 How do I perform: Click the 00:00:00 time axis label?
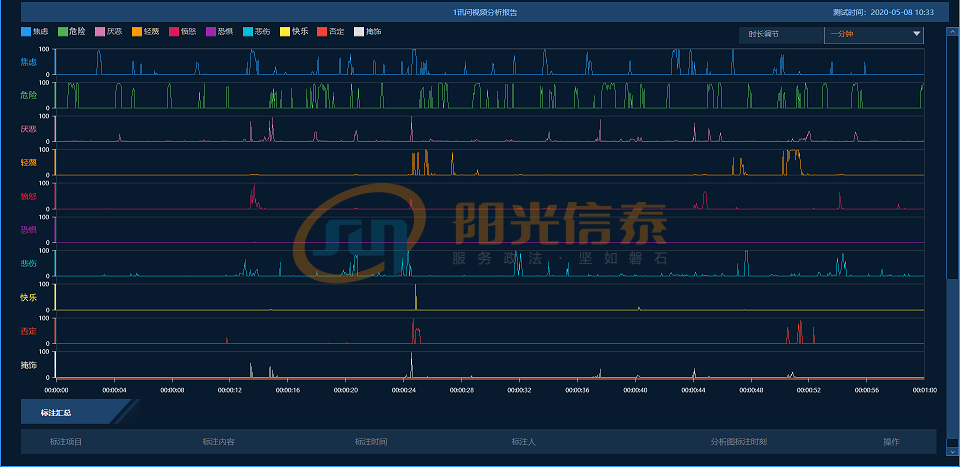pyautogui.click(x=56, y=389)
